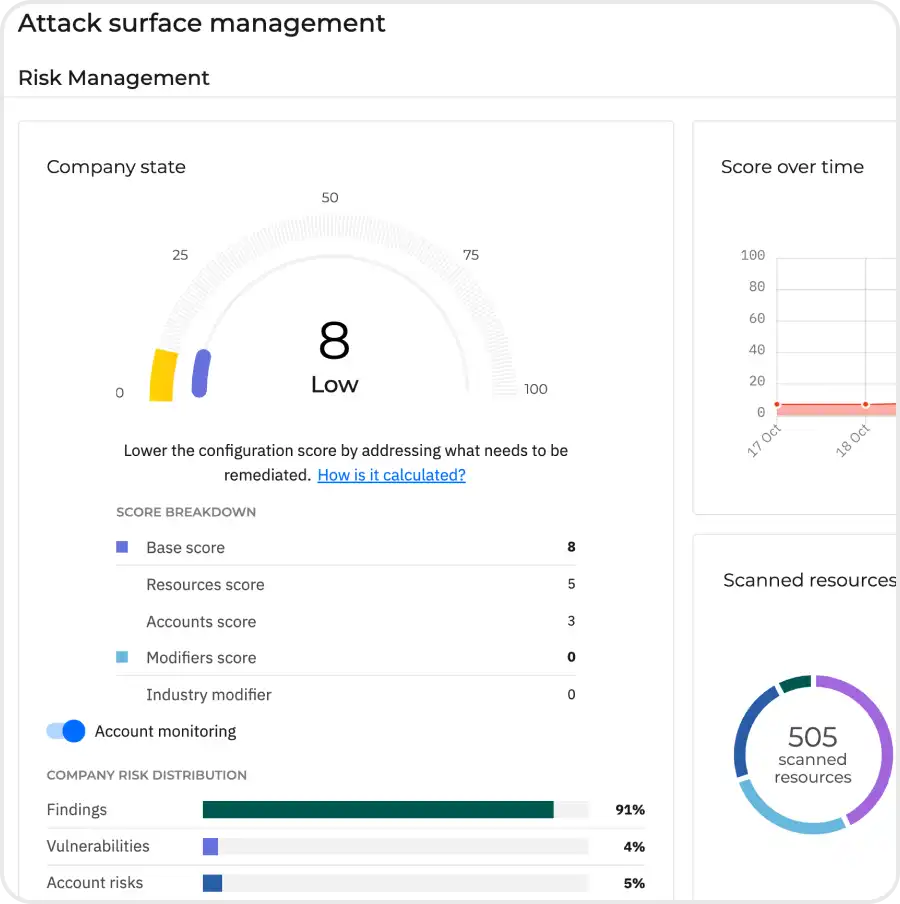Click the Account risks 5% value
The width and height of the screenshot is (900, 904).
[x=634, y=883]
